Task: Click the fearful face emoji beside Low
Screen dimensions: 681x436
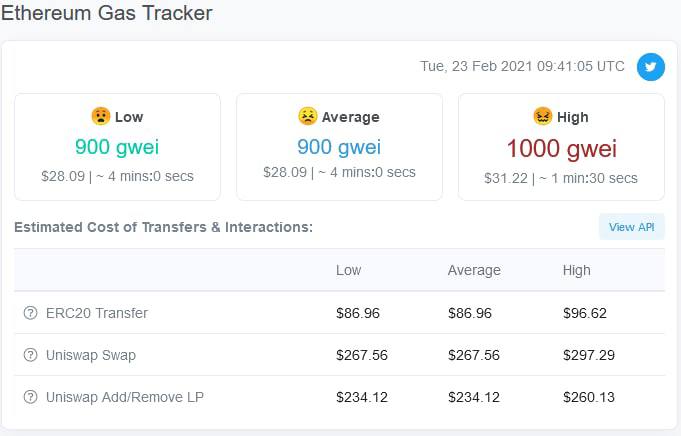Action: pyautogui.click(x=101, y=116)
